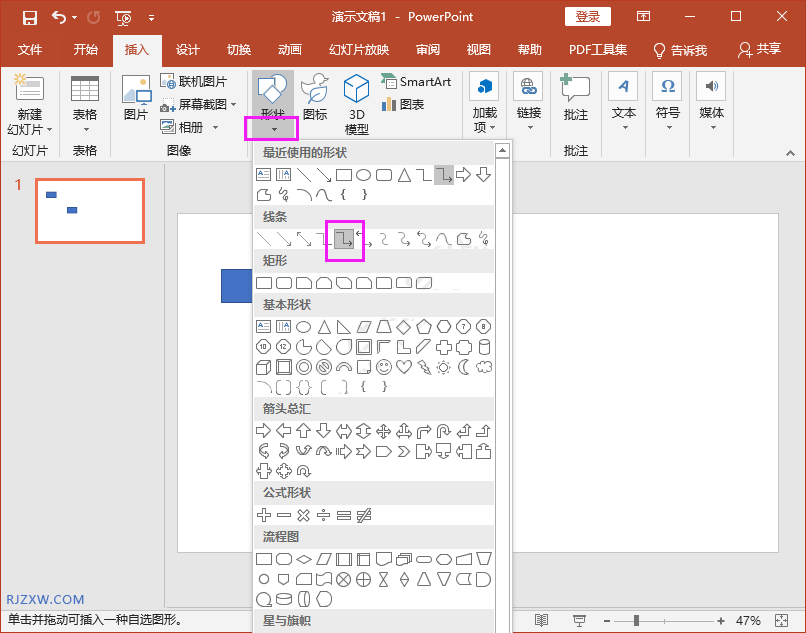
Task: Pick the smiley face in 基本形状
Action: click(x=384, y=367)
